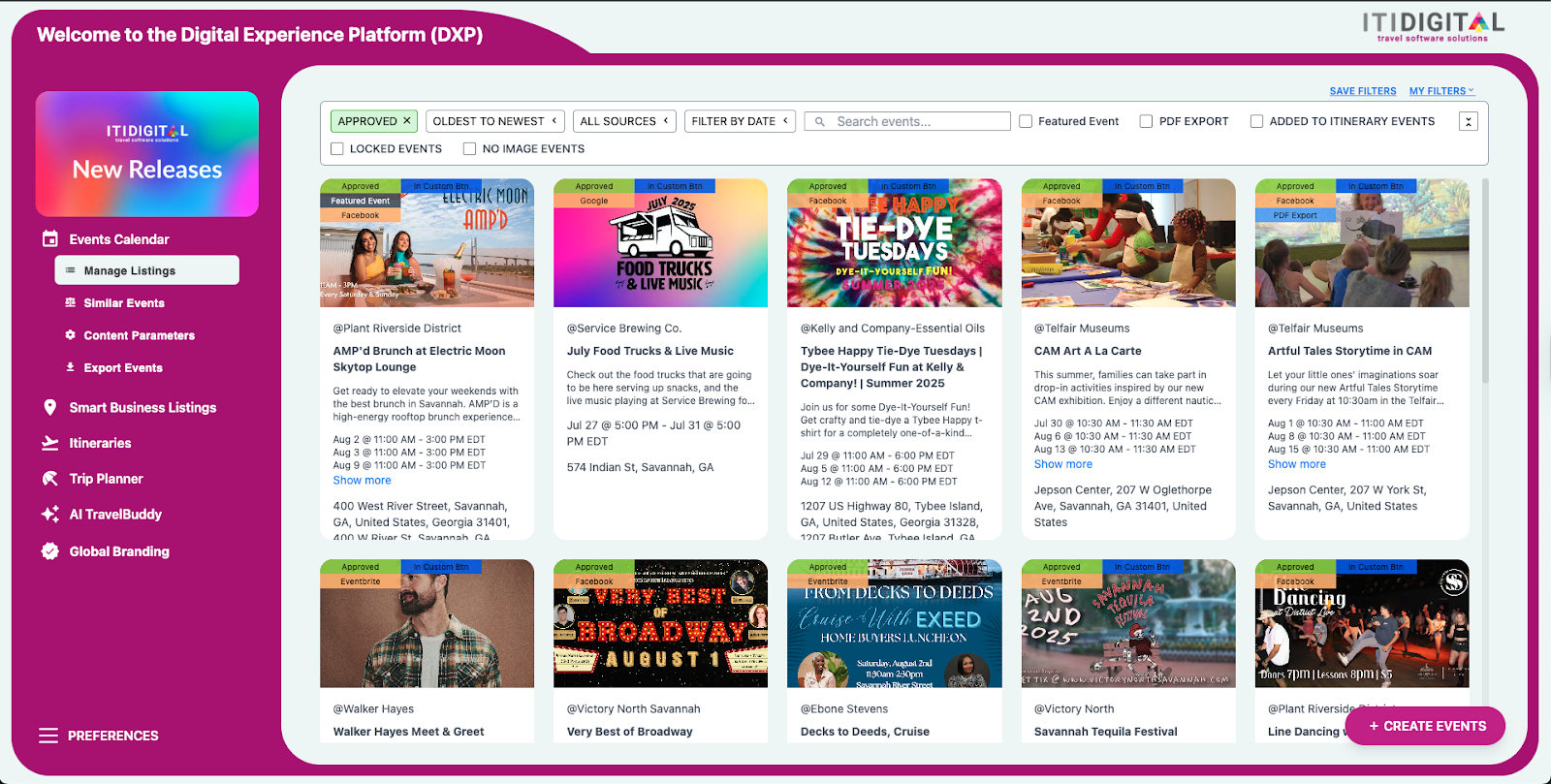Open Smart Business Listings section

pyautogui.click(x=142, y=408)
